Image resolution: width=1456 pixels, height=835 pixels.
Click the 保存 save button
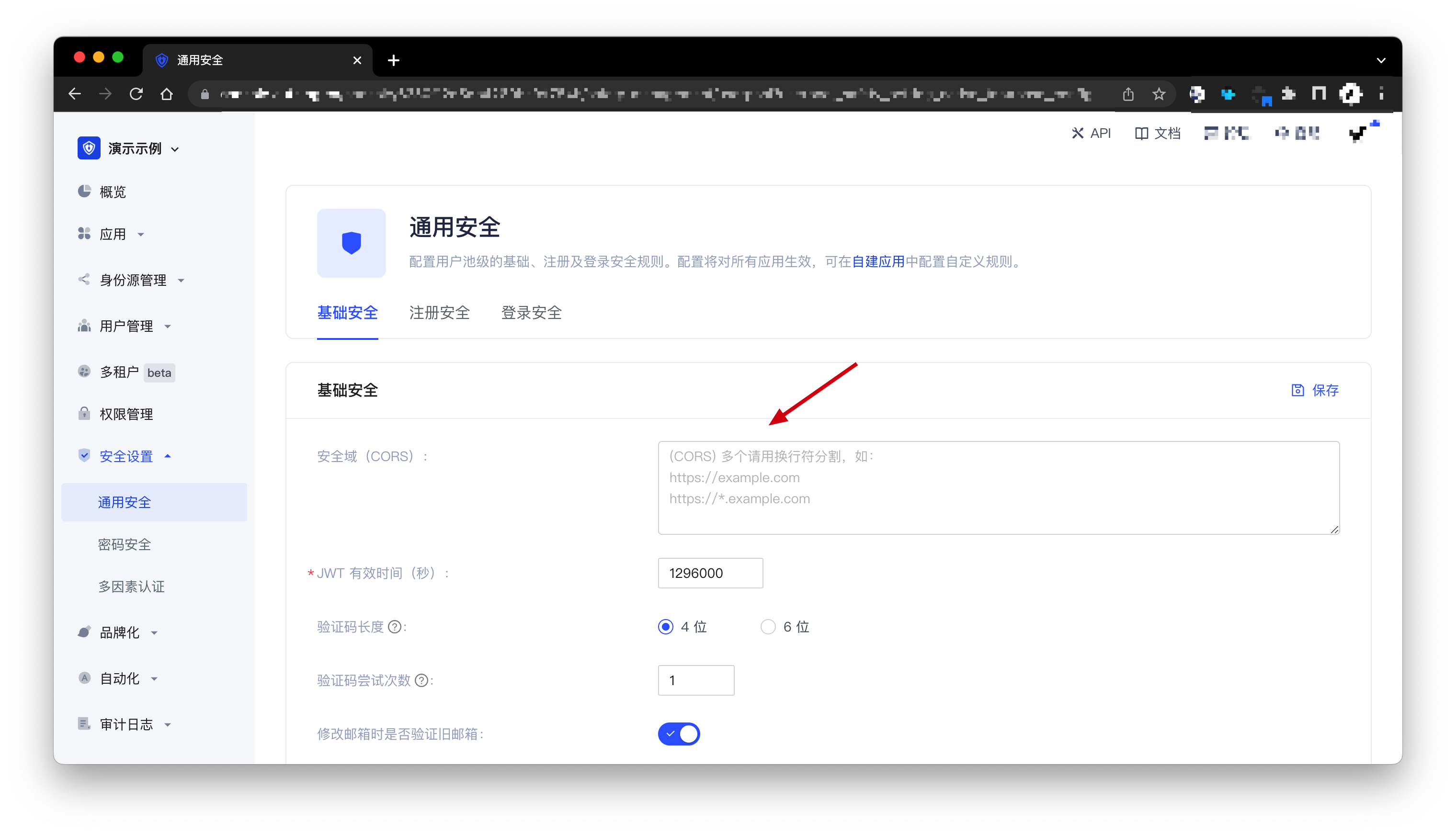click(1315, 391)
